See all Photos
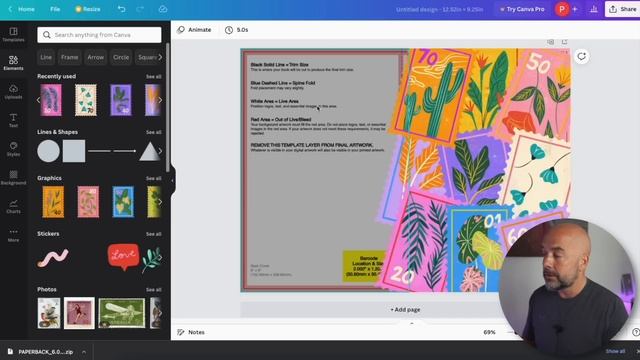This screenshot has height=360, width=640. [153, 289]
